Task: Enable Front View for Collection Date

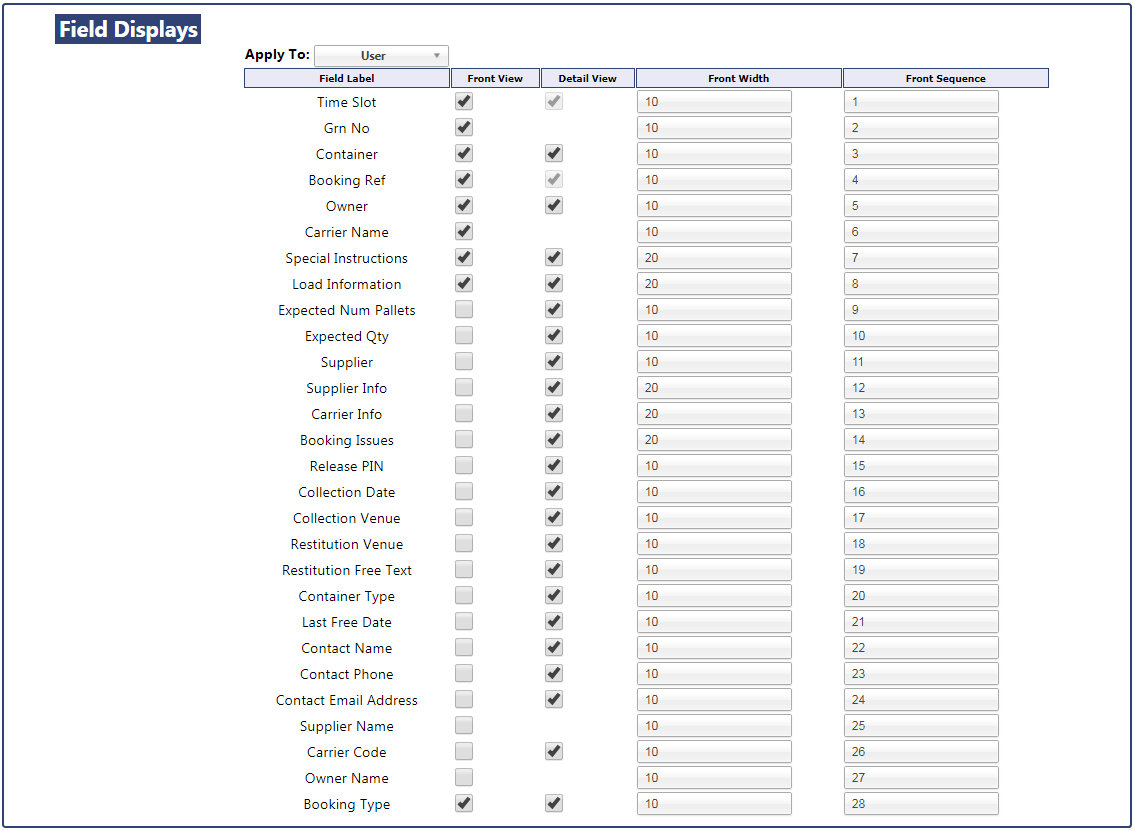Action: (464, 492)
